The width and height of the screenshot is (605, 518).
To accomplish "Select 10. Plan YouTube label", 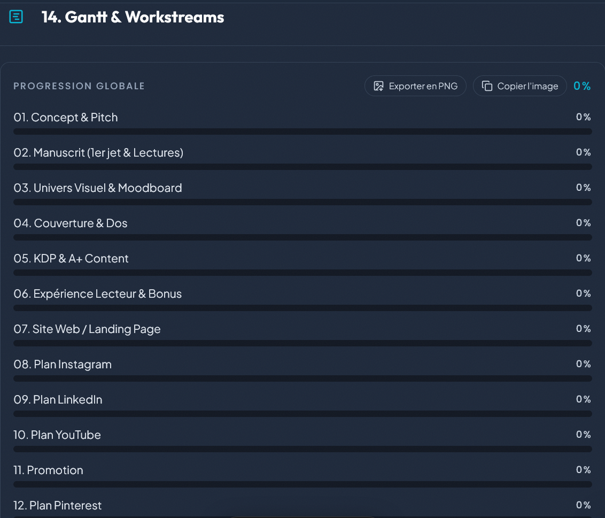I will 57,435.
